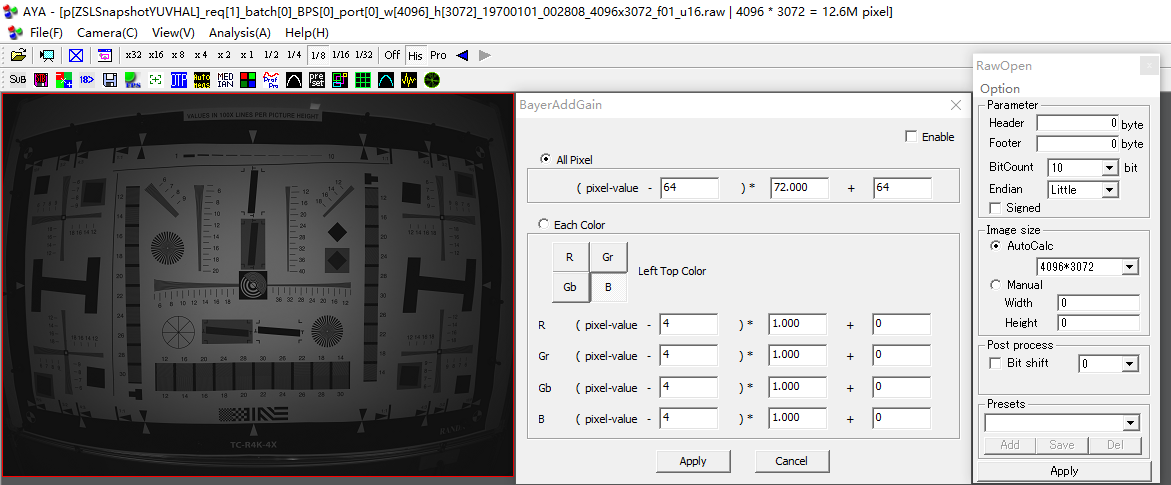Image resolution: width=1171 pixels, height=485 pixels.
Task: Click the red-green-blue color offset icon
Action: point(64,79)
